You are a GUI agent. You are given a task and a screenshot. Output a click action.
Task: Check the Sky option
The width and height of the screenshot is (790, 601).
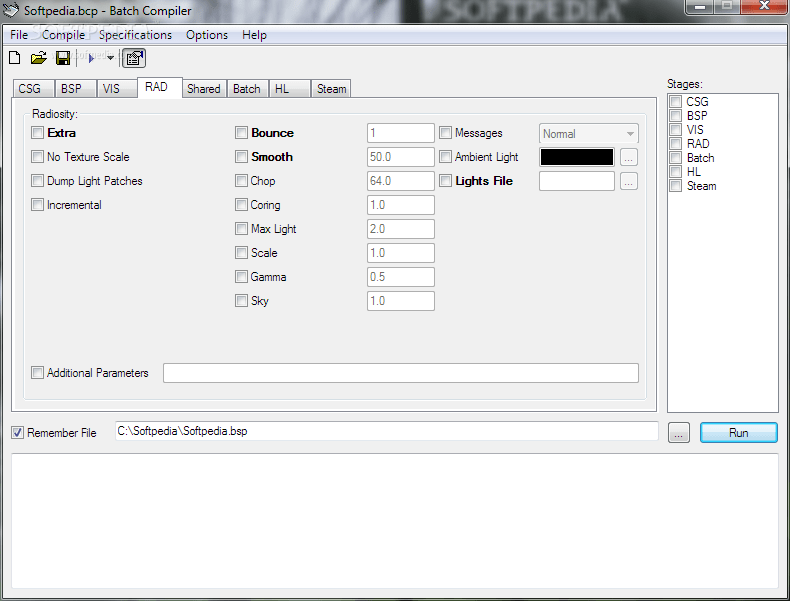[241, 301]
